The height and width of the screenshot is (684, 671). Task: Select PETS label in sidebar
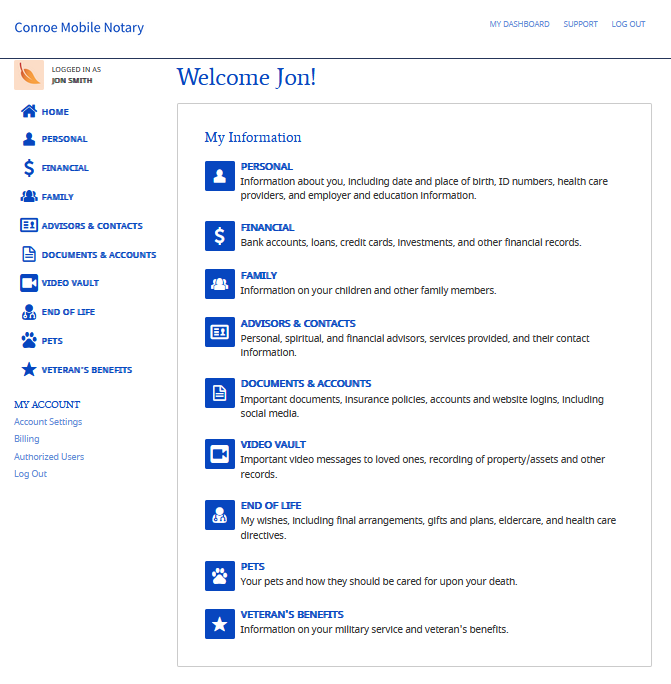pyautogui.click(x=52, y=341)
